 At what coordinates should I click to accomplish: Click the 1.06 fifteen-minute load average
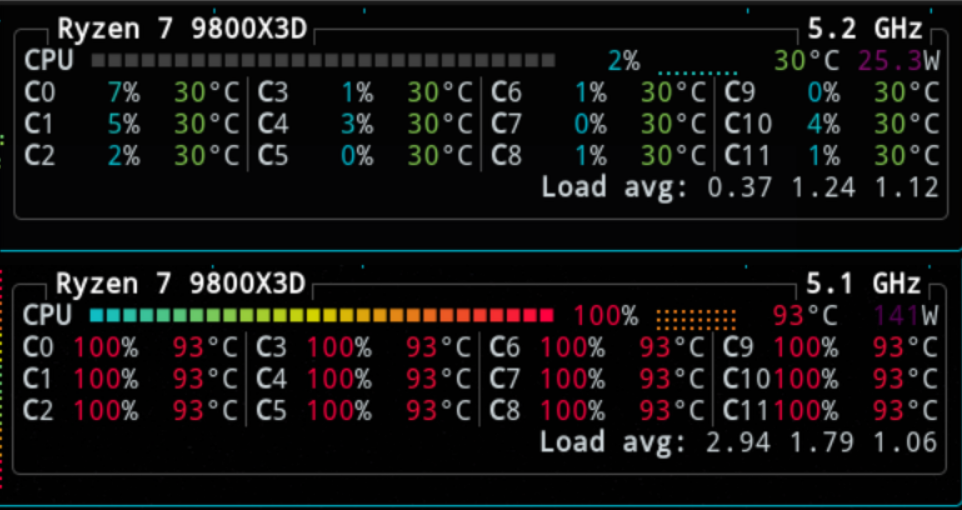[906, 442]
